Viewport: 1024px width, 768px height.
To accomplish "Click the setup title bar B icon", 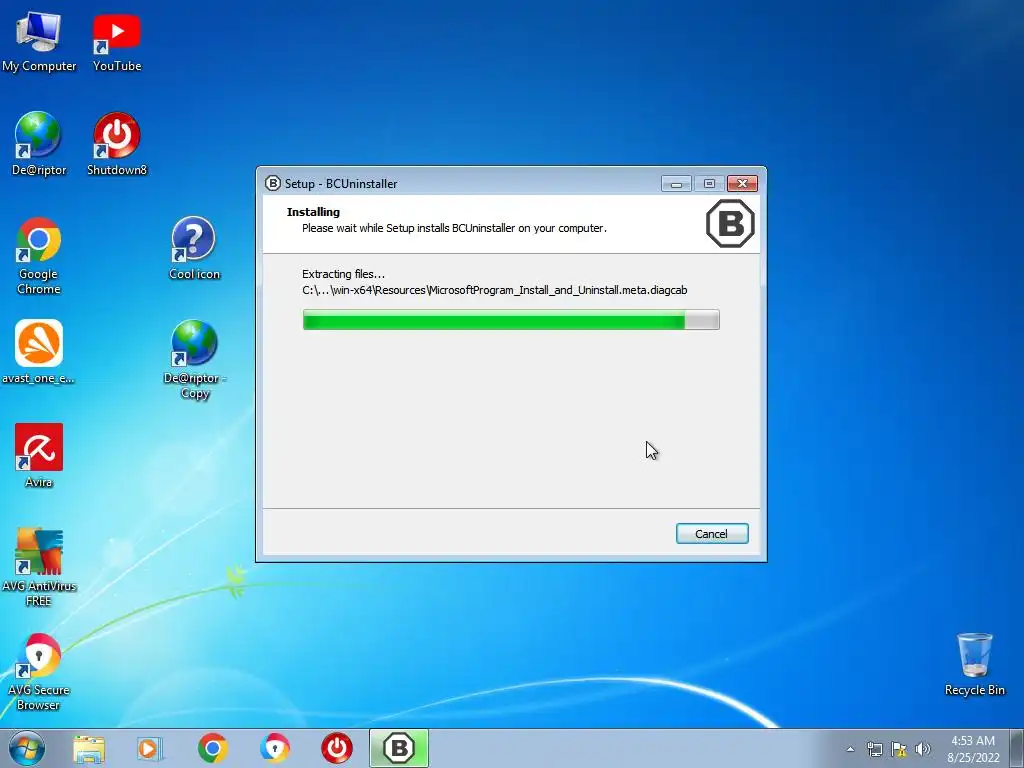I will (x=272, y=184).
